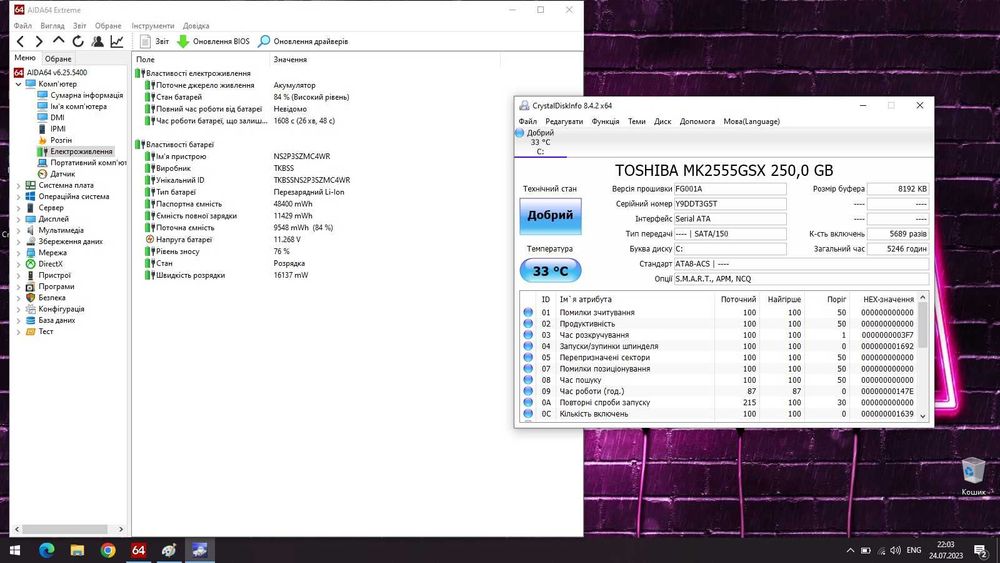This screenshot has width=1000, height=563.
Task: Click the Поле column header
Action: pos(202,59)
